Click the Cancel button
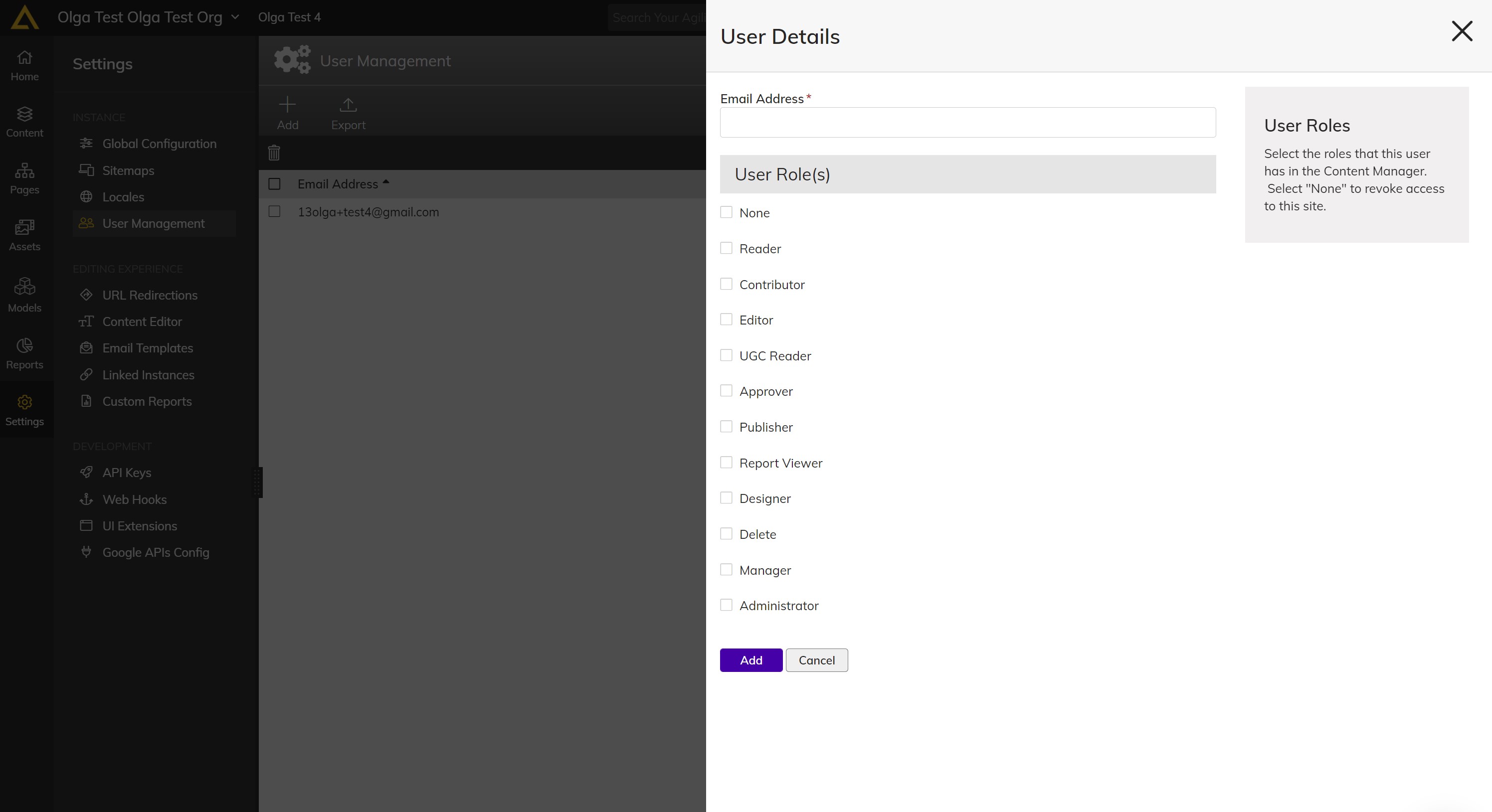This screenshot has height=812, width=1492. tap(816, 660)
